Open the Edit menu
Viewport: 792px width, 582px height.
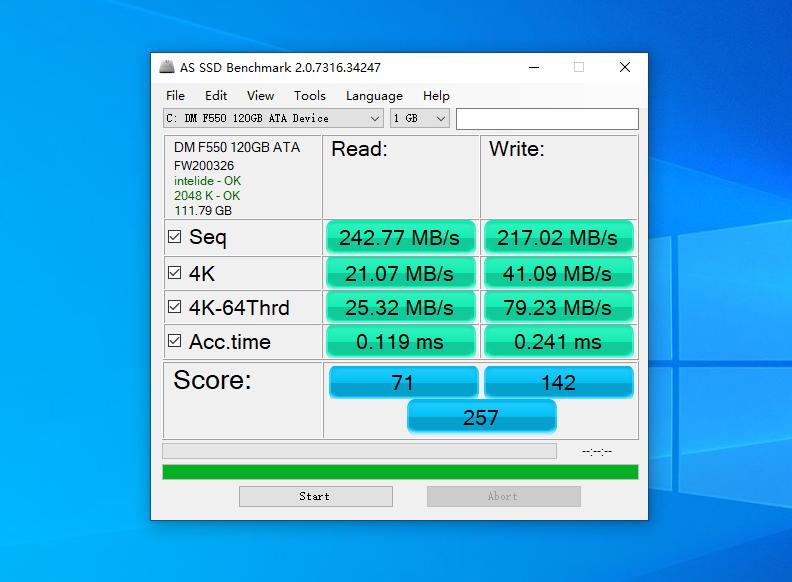[216, 95]
